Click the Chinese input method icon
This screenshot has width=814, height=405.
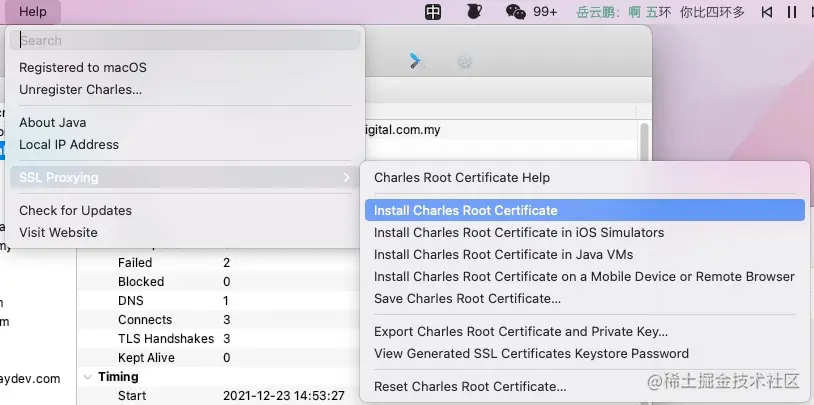433,11
